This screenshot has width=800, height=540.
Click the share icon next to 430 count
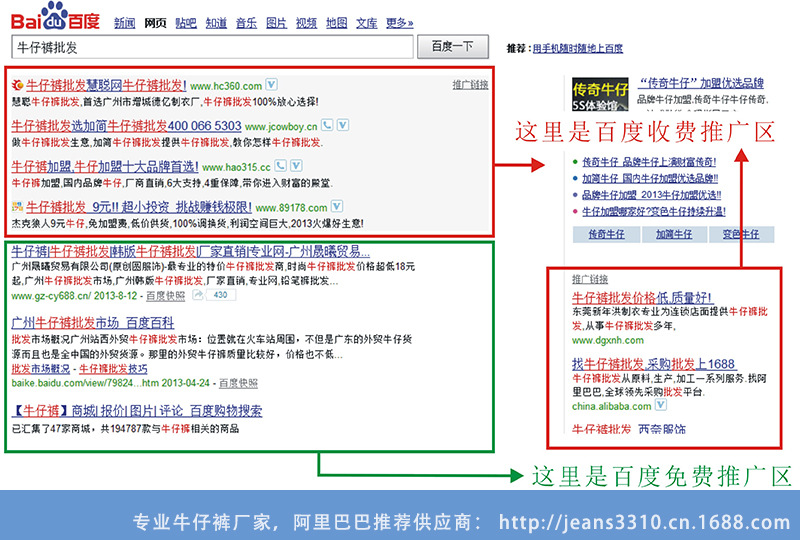tap(197, 294)
